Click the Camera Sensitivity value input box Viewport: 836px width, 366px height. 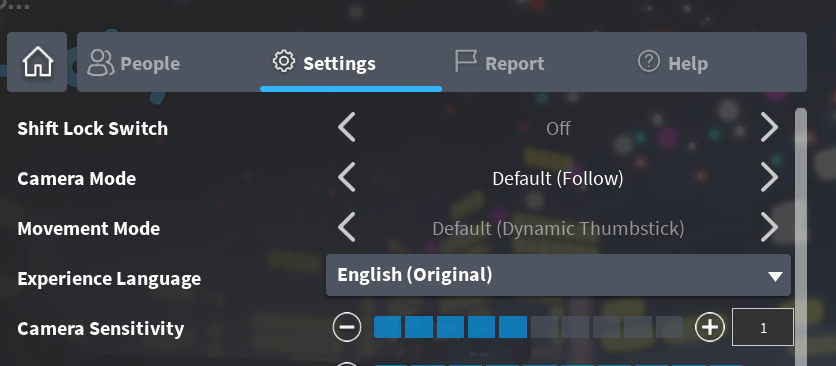763,327
